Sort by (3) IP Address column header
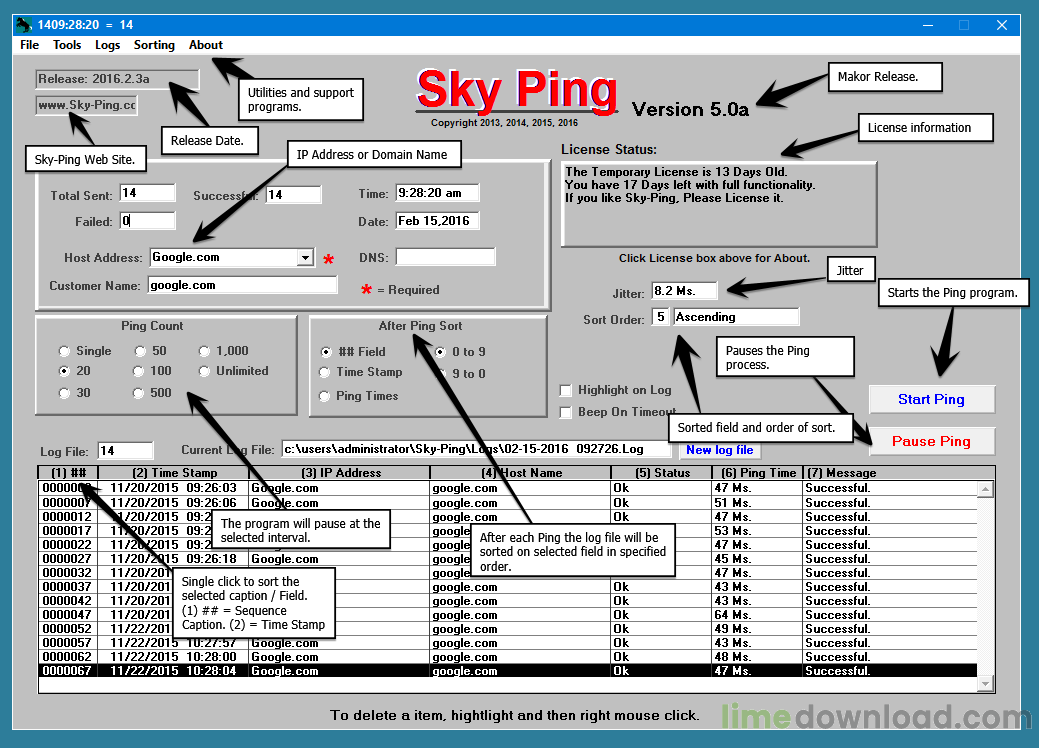 pyautogui.click(x=341, y=473)
